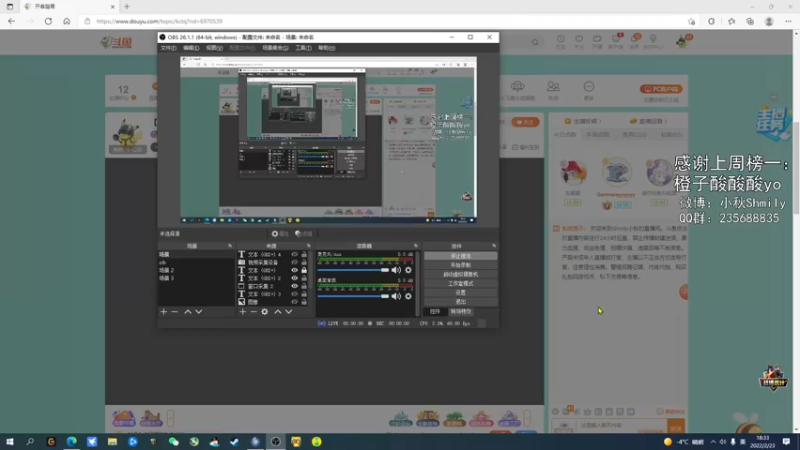
Task: Open the Windows Start menu
Action: pyautogui.click(x=10, y=442)
